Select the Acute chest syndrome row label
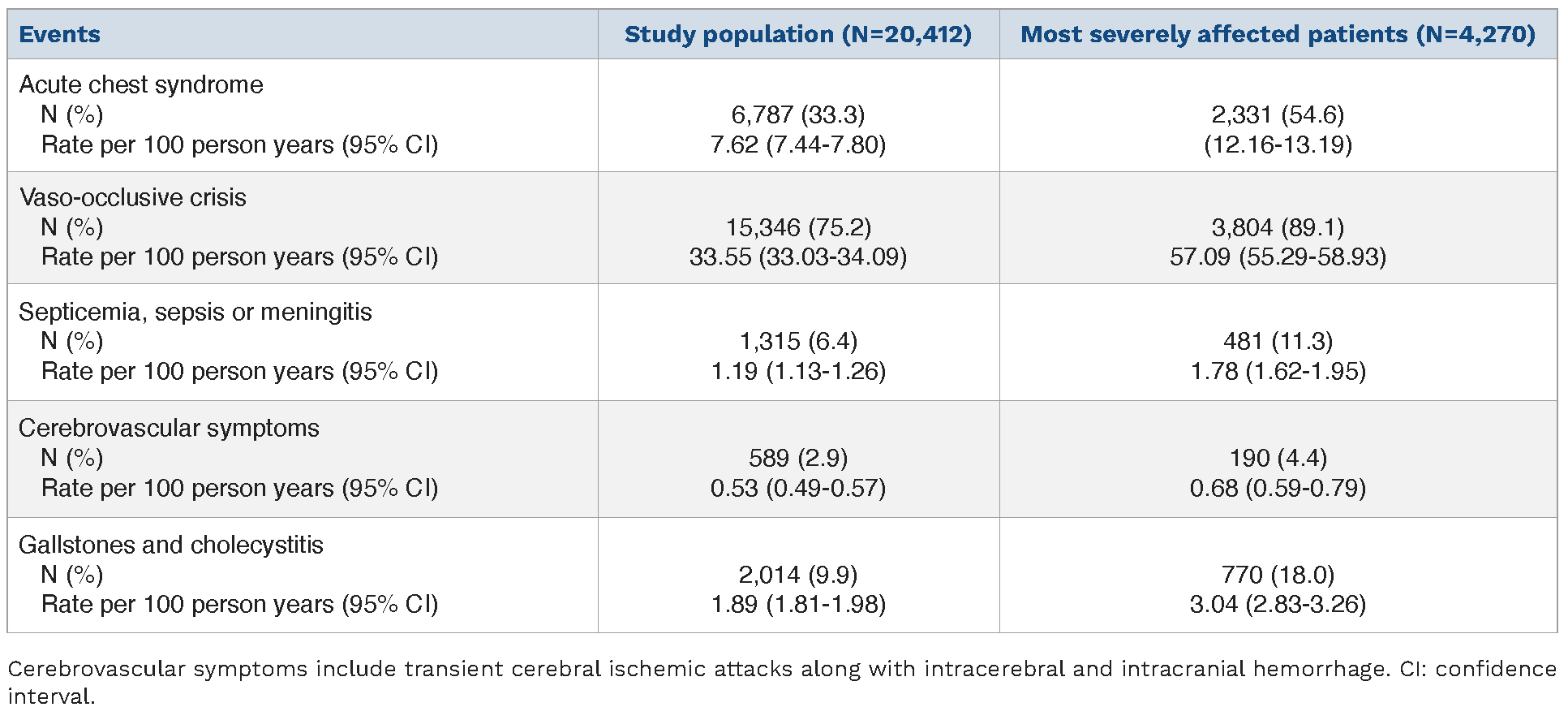Screen dimensions: 1568x720 140,84
